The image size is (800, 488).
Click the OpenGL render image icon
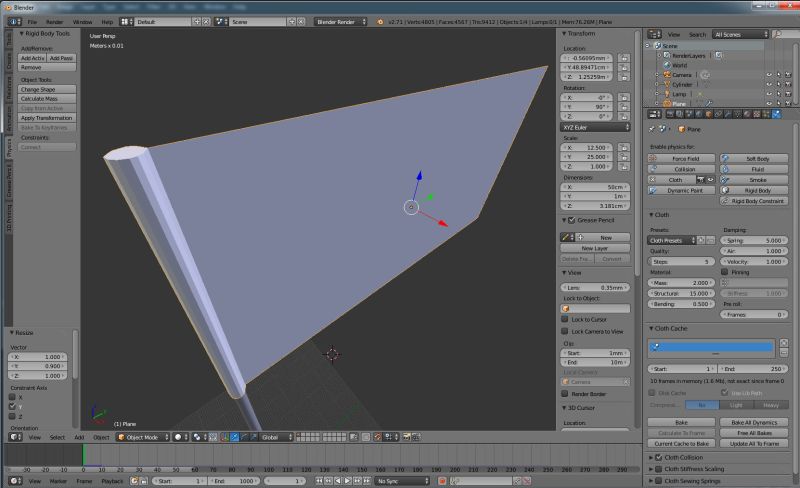pyautogui.click(x=407, y=437)
